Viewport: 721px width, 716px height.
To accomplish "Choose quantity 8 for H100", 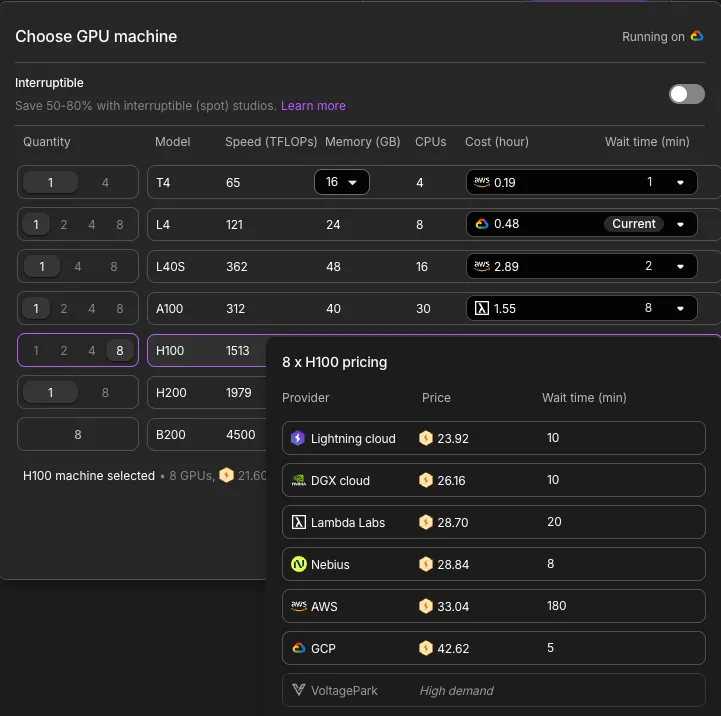I will coord(120,350).
